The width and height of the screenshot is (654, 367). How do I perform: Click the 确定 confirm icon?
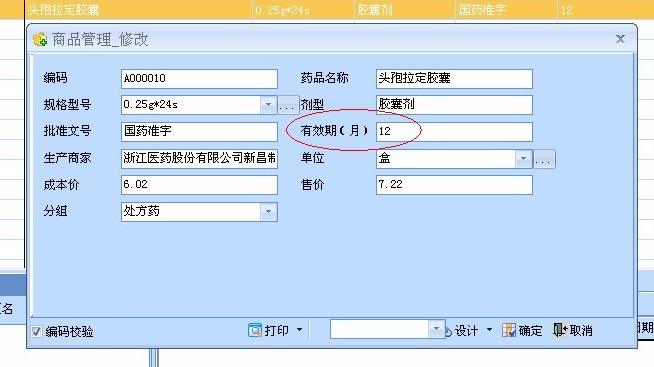click(509, 330)
